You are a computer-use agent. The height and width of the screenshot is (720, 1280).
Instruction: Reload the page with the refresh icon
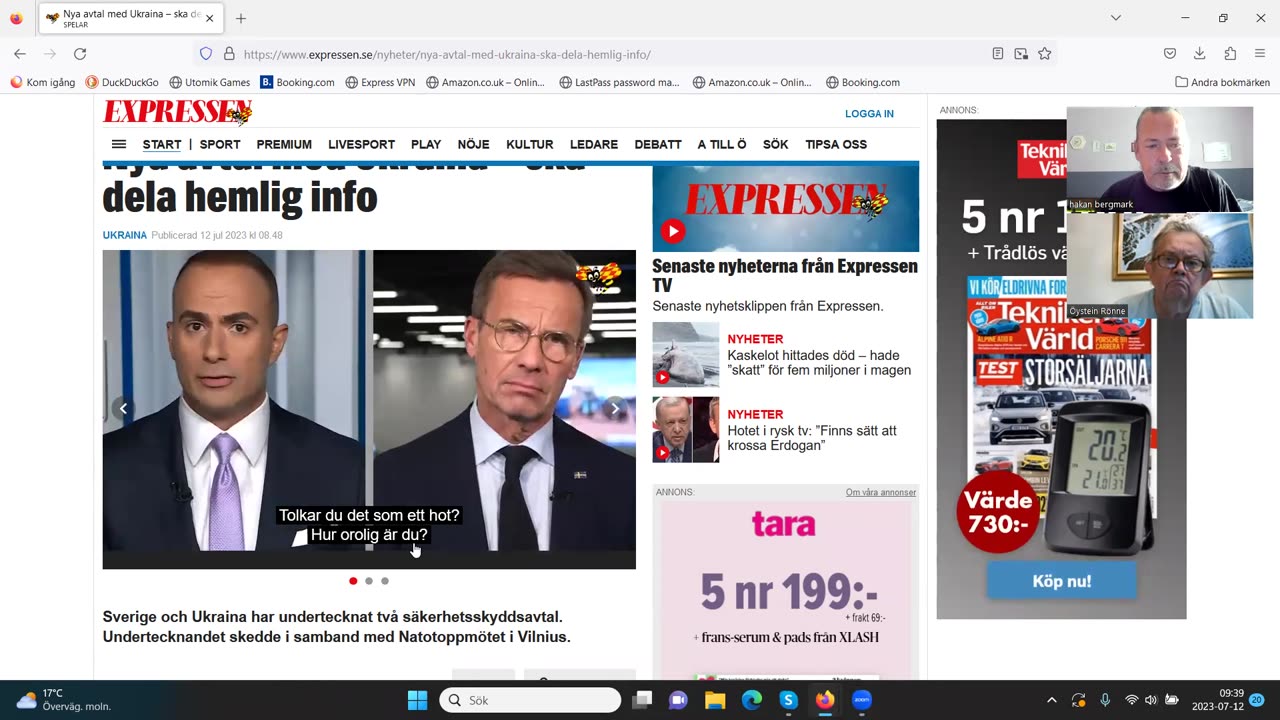point(80,54)
